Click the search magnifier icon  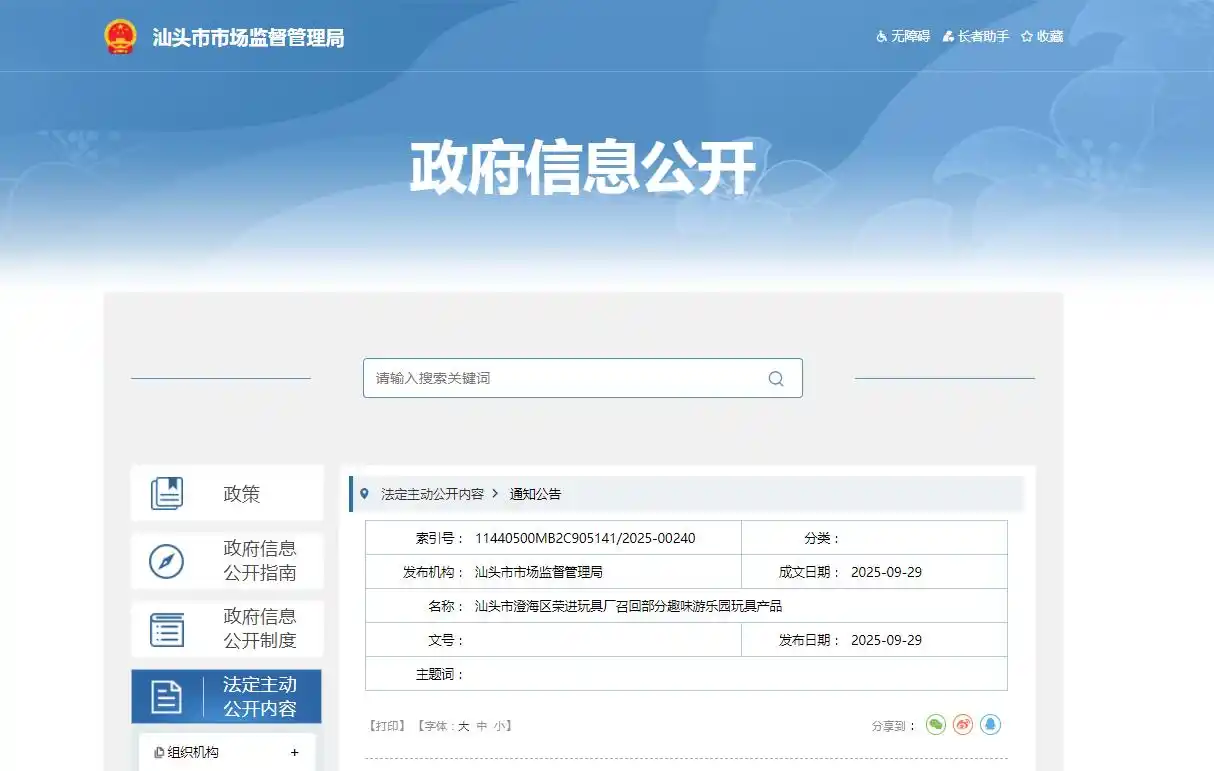pyautogui.click(x=776, y=378)
